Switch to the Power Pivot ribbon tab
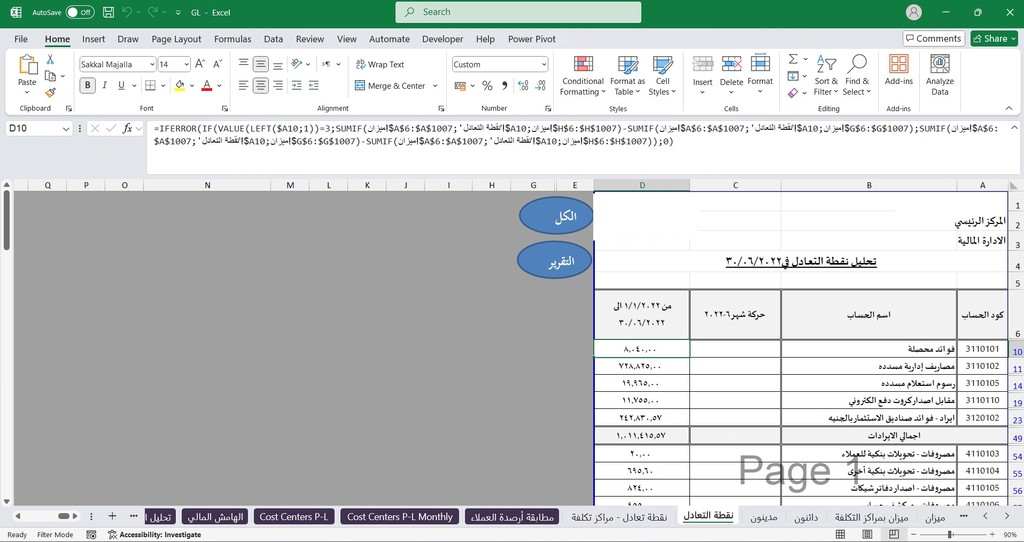1024x542 pixels. tap(532, 39)
